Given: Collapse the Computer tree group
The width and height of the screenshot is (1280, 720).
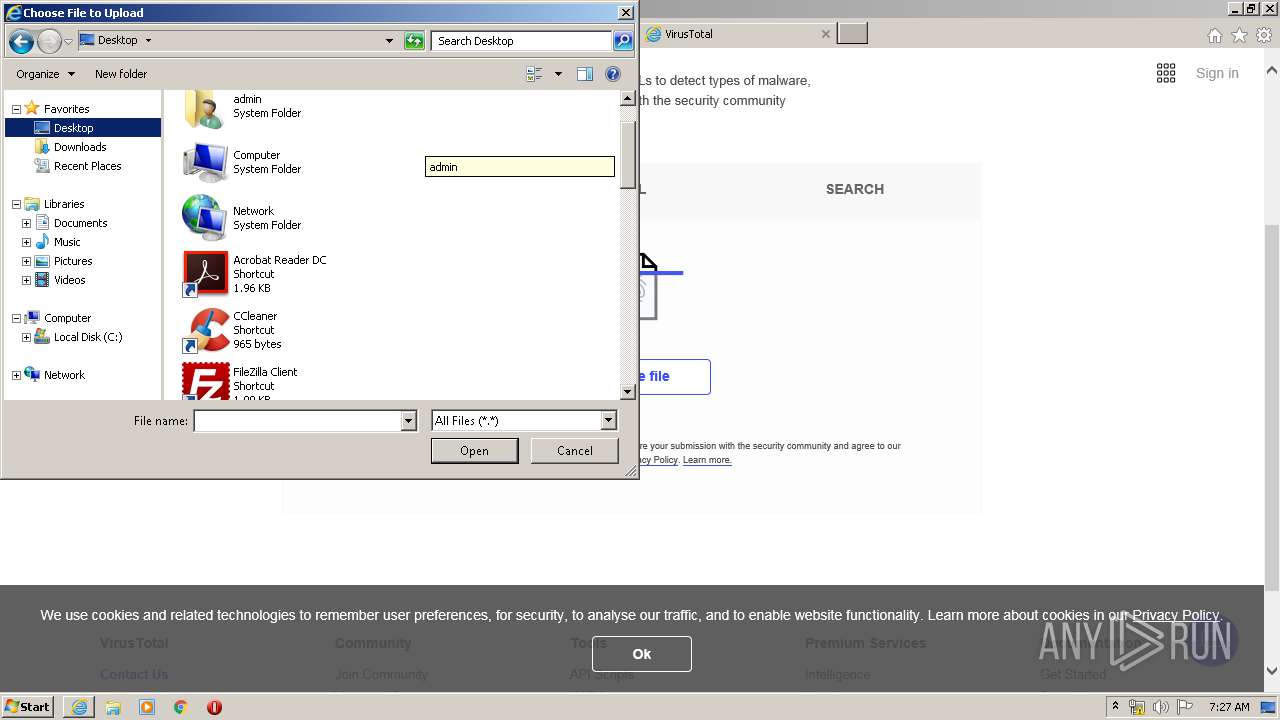Looking at the screenshot, I should click(x=16, y=318).
